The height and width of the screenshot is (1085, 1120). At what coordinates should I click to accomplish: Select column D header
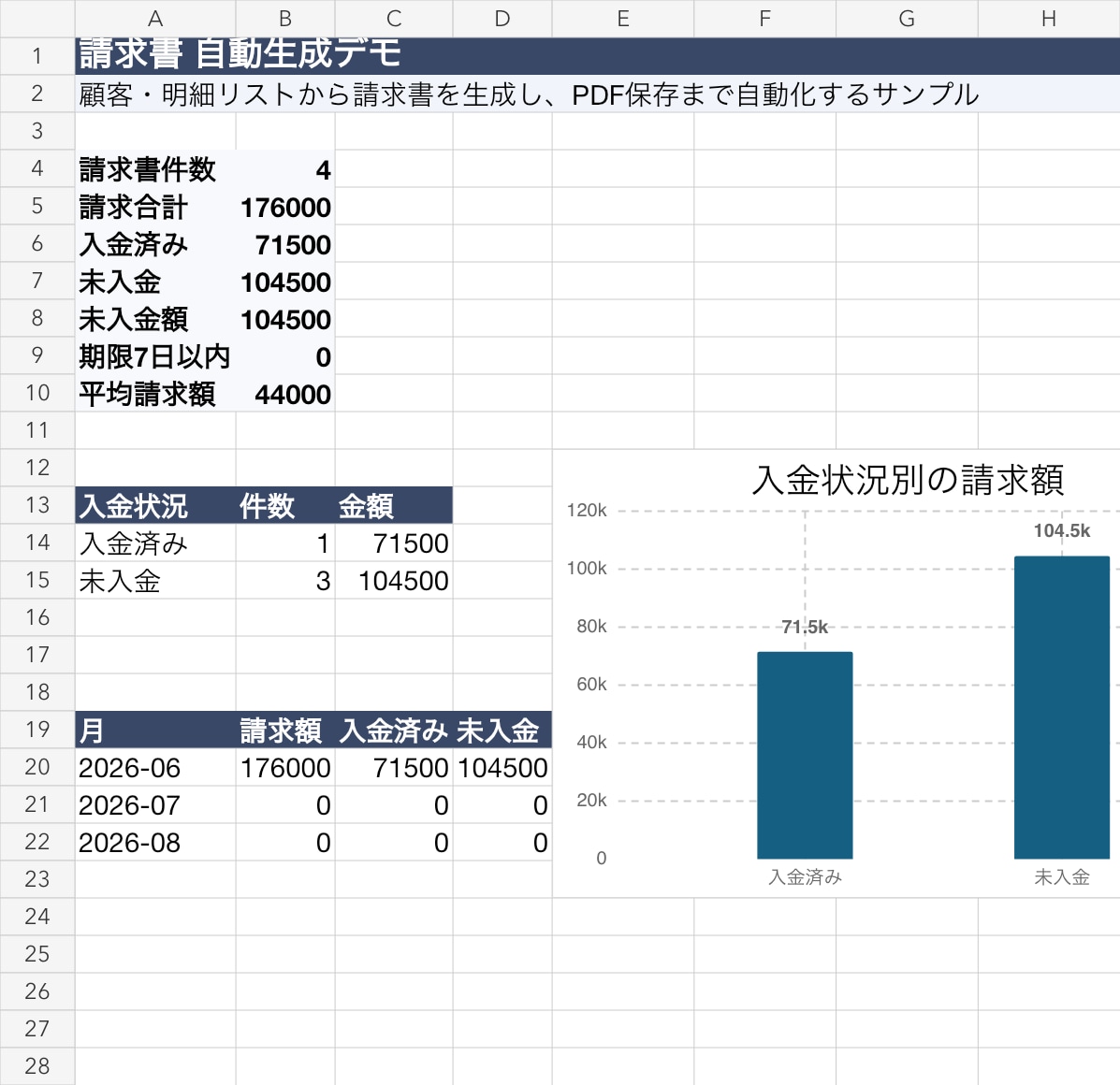click(502, 19)
